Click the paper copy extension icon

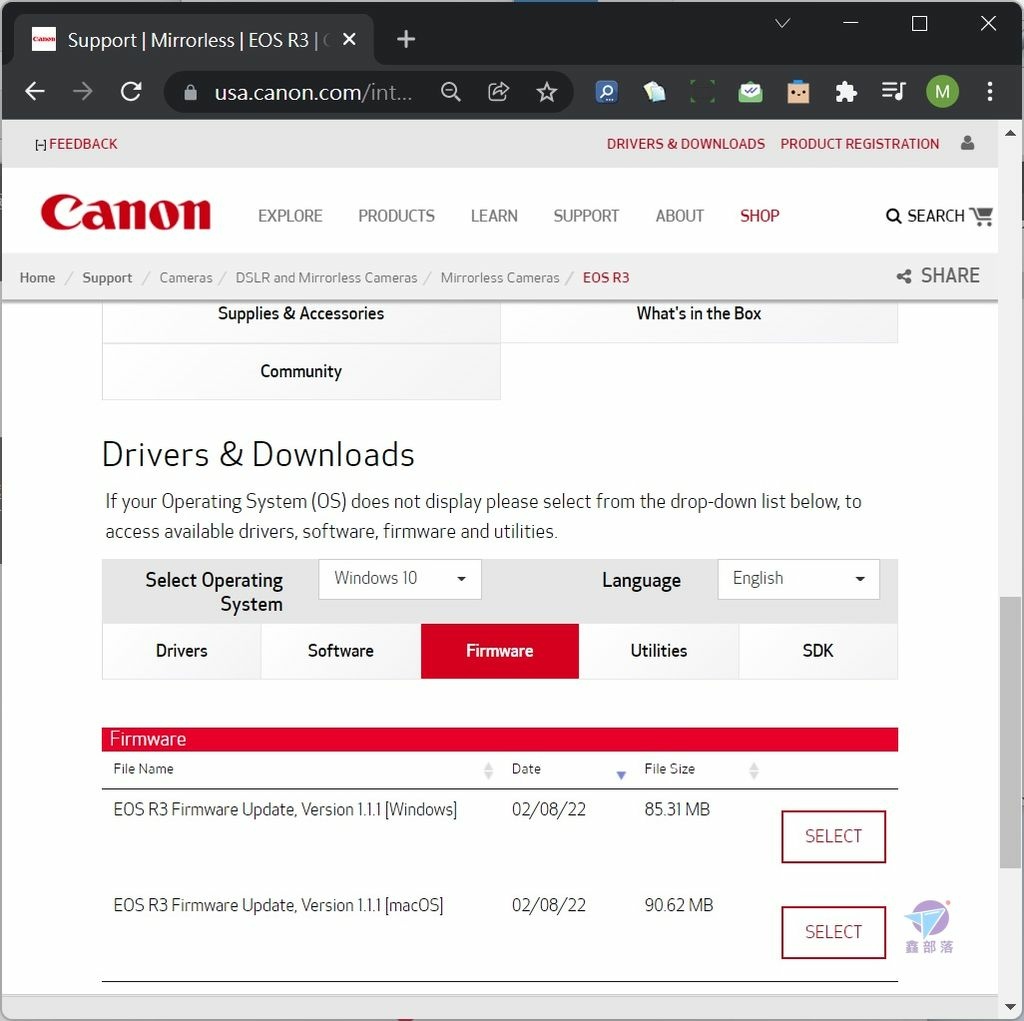pos(654,92)
